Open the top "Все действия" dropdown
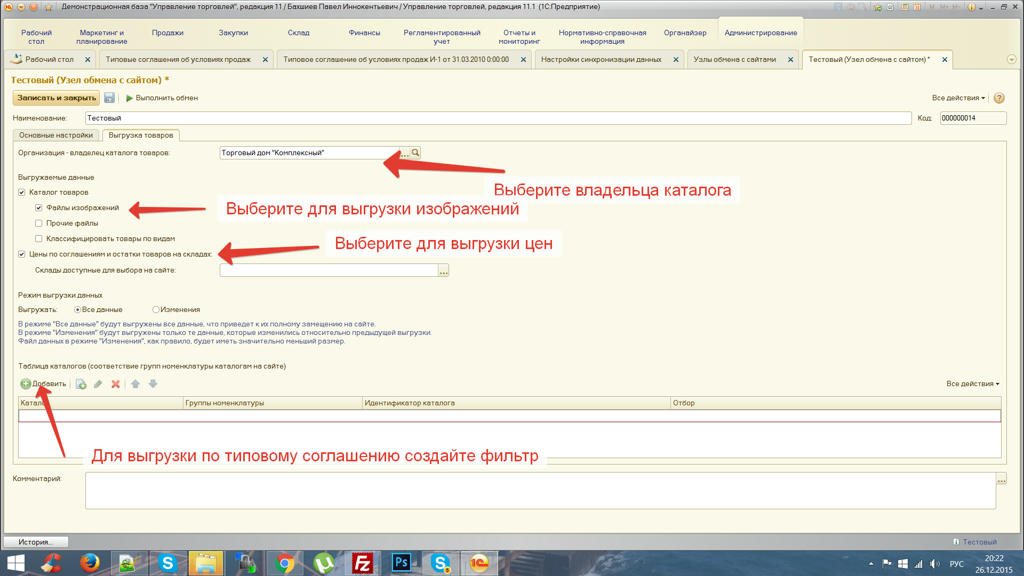This screenshot has height=576, width=1024. [958, 98]
